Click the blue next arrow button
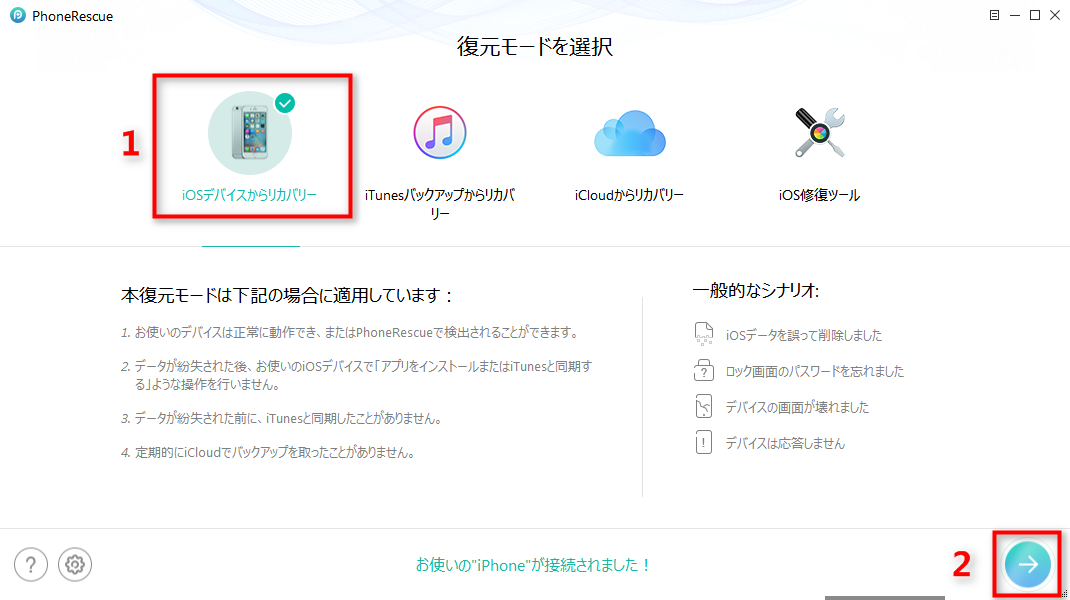 [x=1027, y=565]
